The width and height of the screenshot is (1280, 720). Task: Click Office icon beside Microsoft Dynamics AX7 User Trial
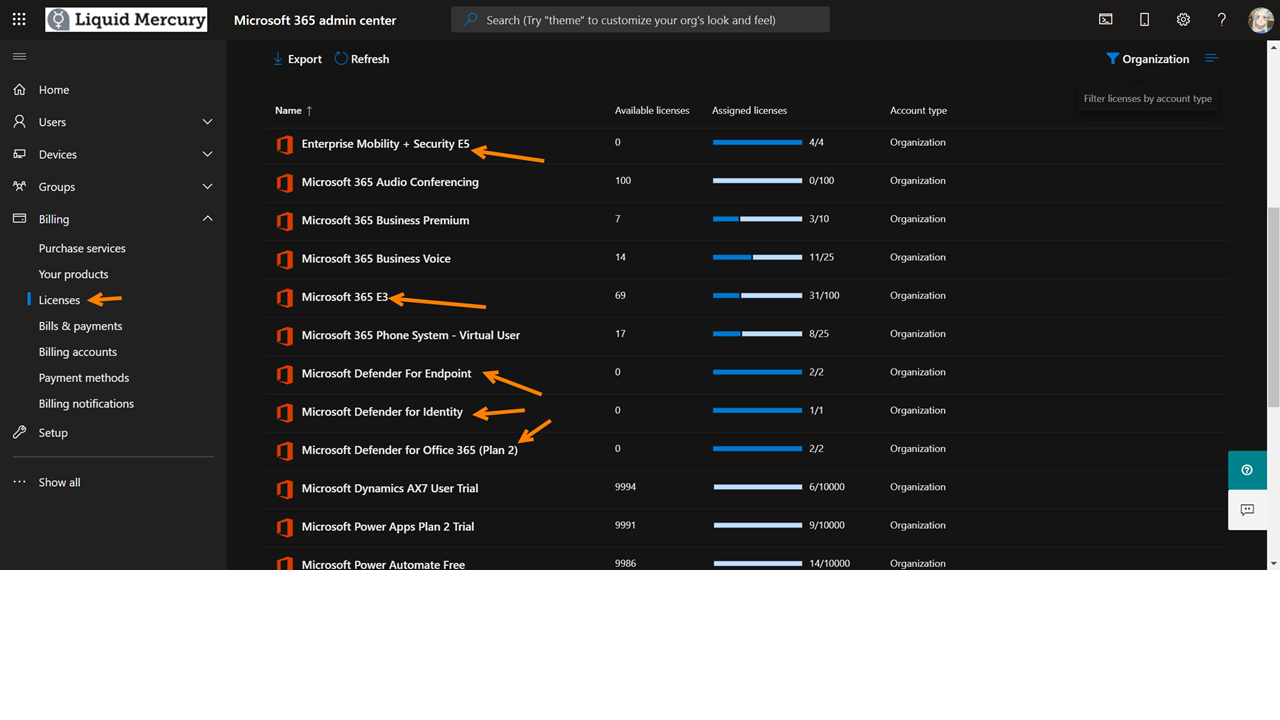point(285,489)
